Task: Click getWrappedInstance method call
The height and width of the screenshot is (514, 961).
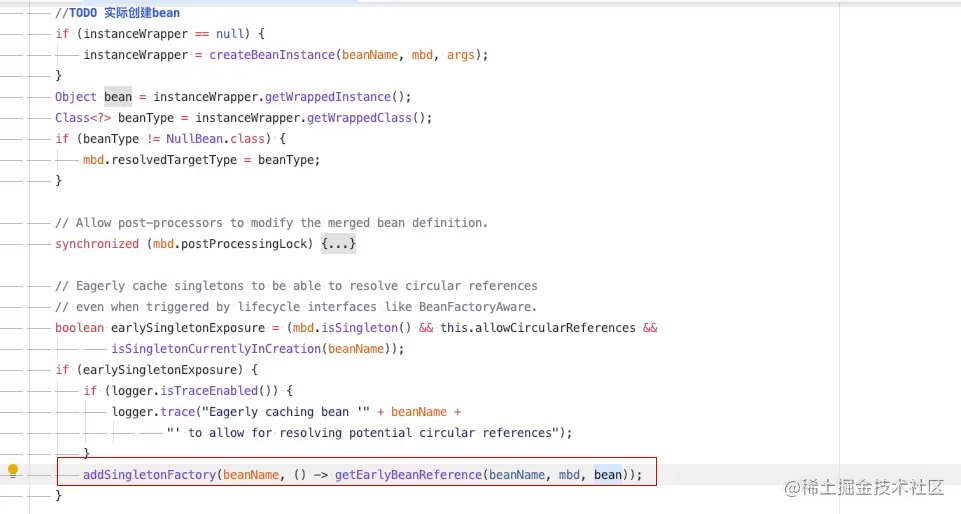Action: pyautogui.click(x=328, y=97)
